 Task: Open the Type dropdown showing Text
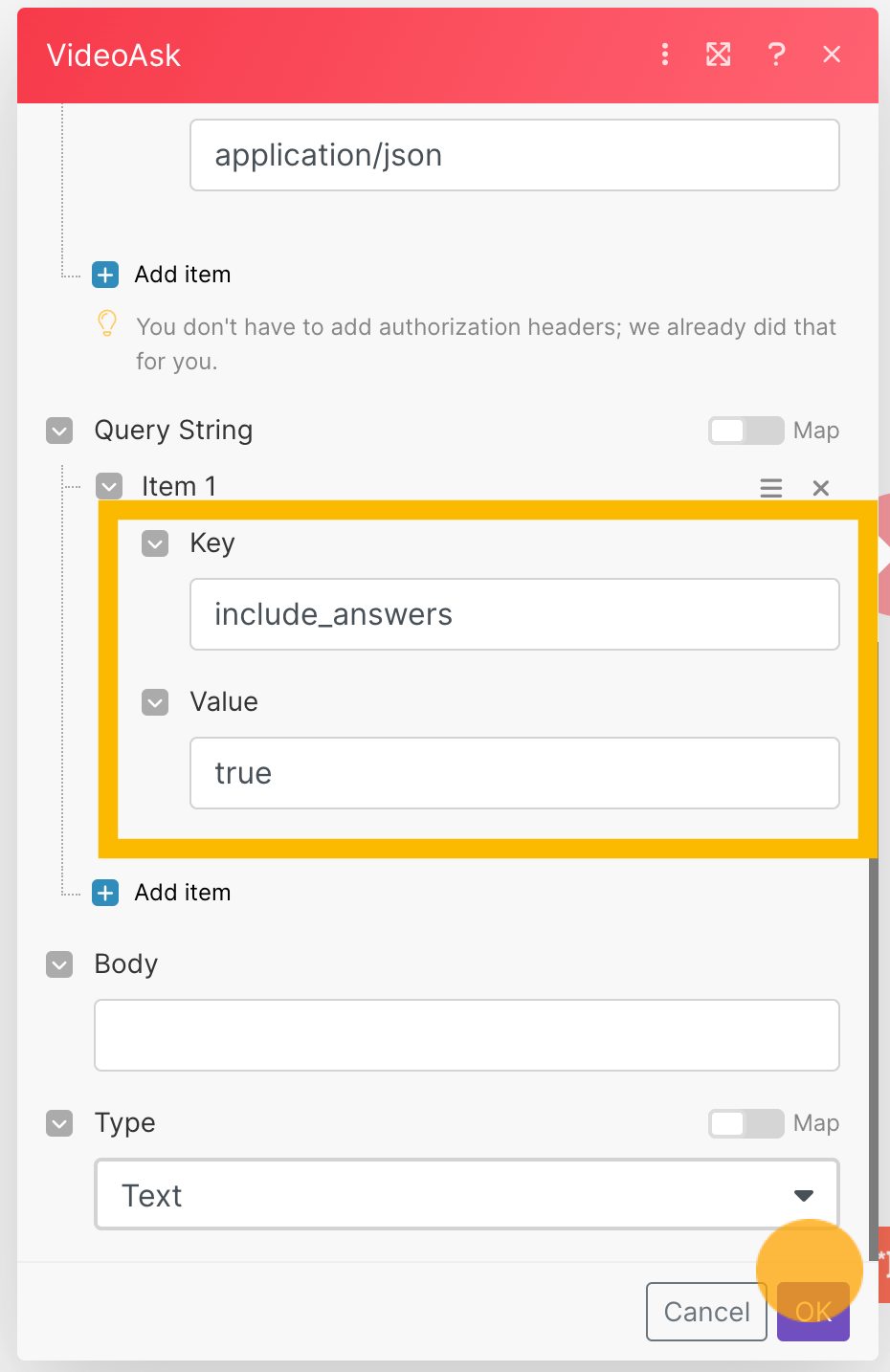pos(467,1194)
